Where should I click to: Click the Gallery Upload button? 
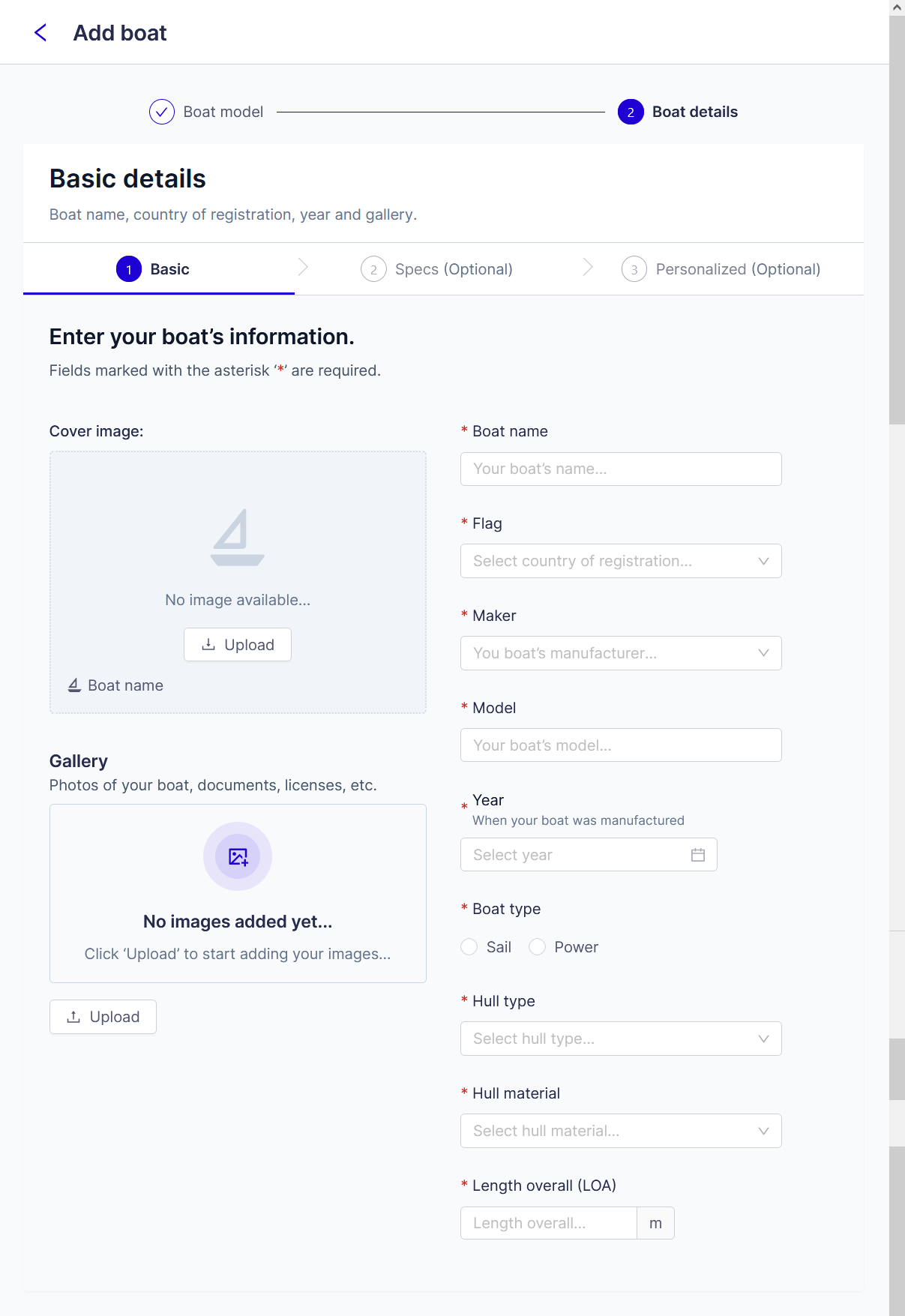click(103, 1017)
